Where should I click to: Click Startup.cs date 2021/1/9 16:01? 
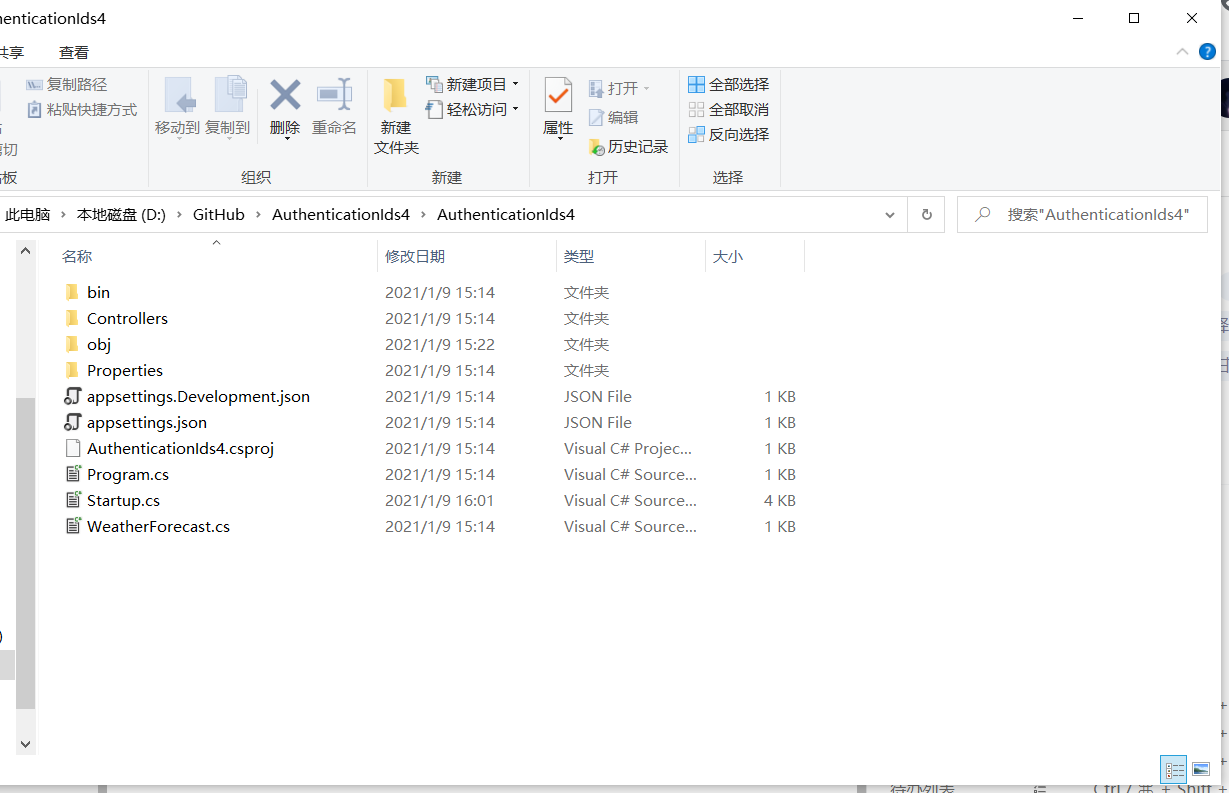(x=440, y=500)
